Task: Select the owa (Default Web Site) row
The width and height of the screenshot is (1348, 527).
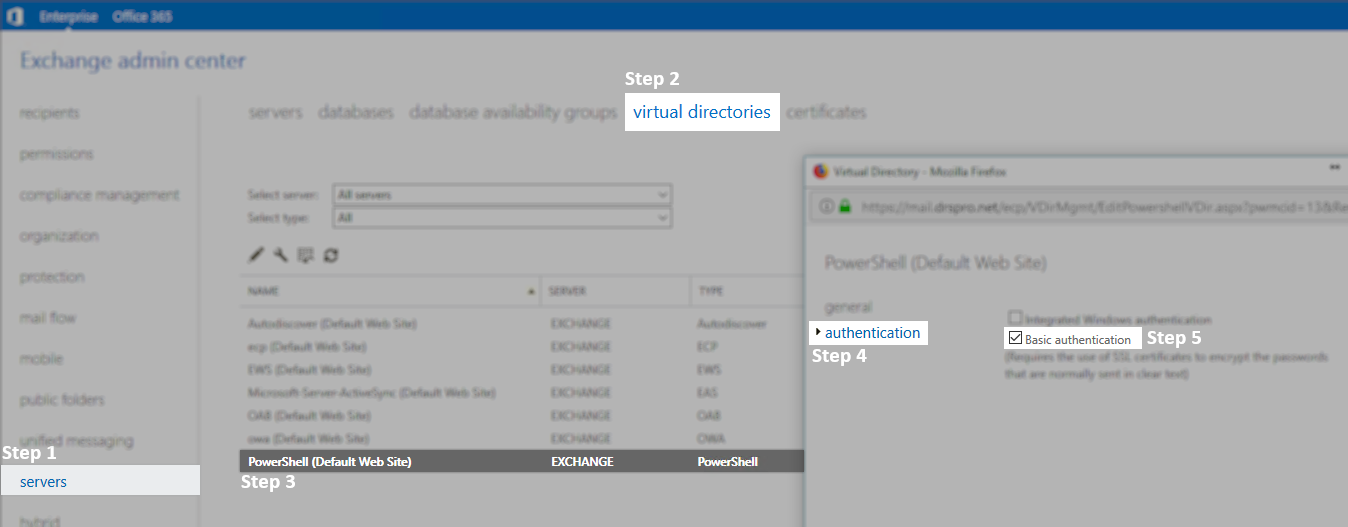Action: 521,438
